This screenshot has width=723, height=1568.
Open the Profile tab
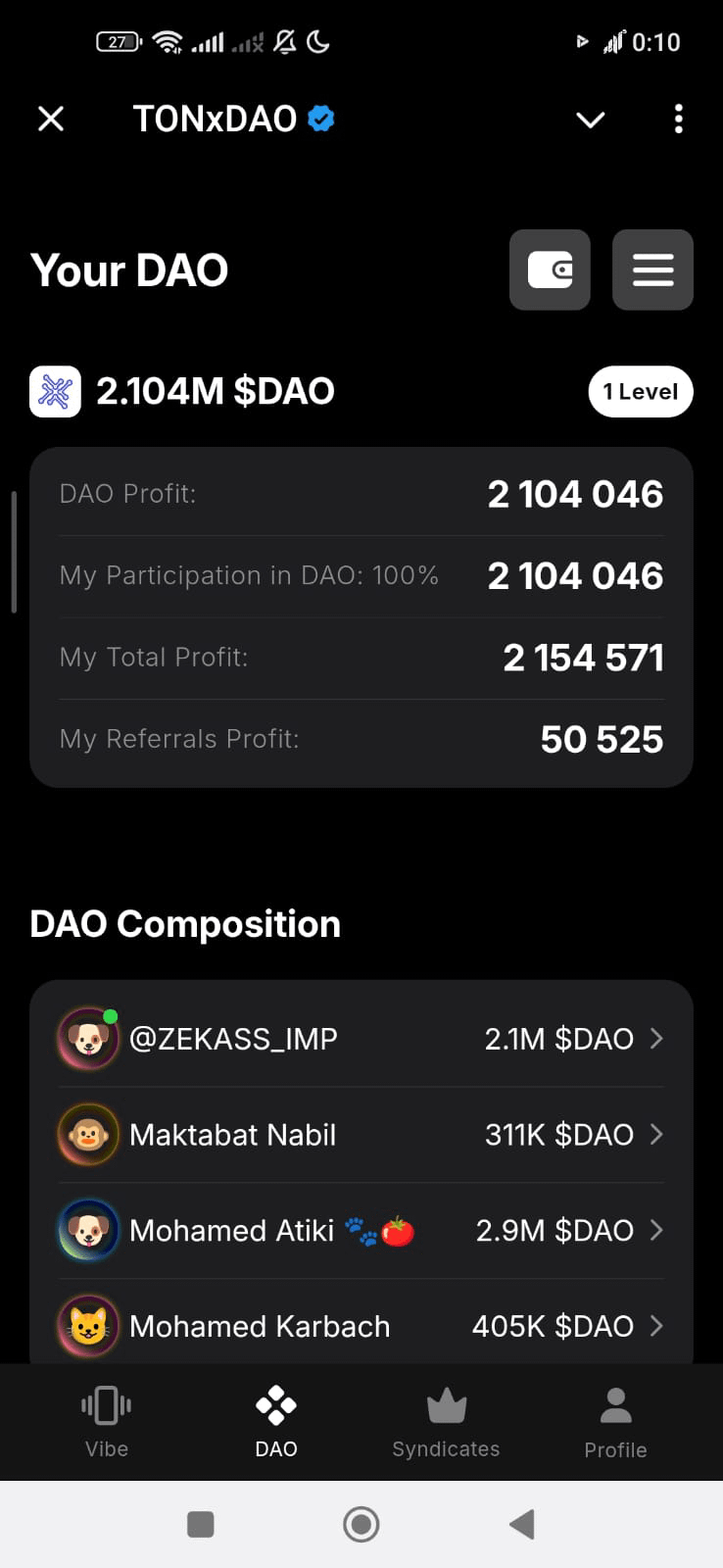[615, 1422]
